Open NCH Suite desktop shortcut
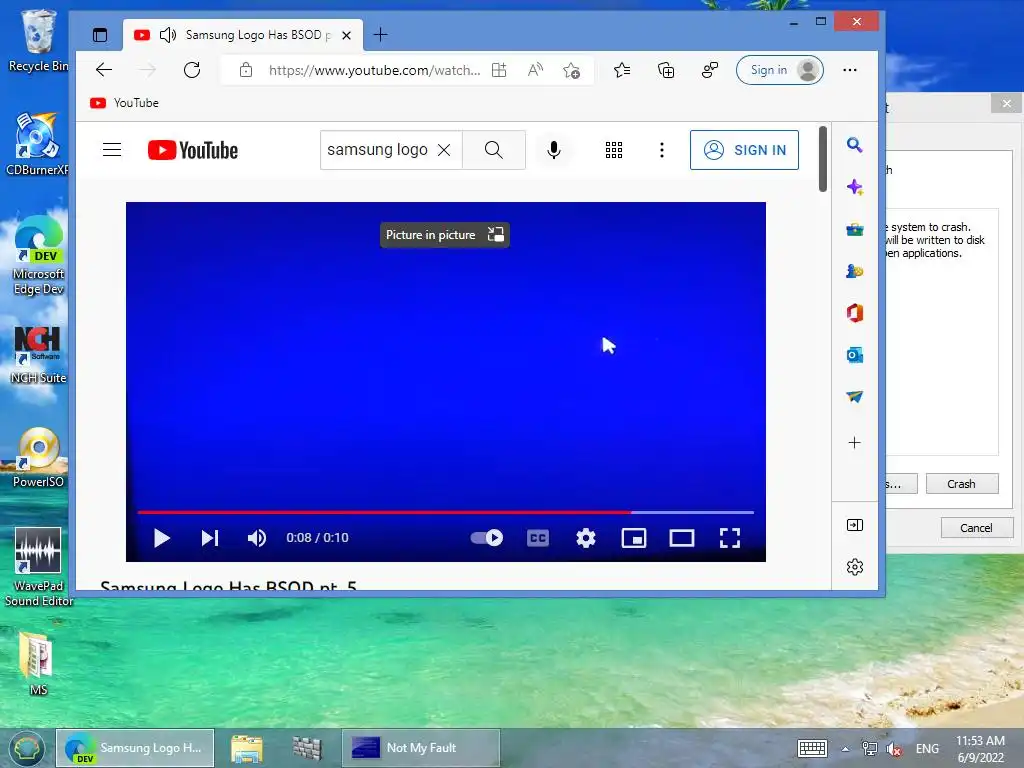Viewport: 1024px width, 768px height. pos(38,355)
